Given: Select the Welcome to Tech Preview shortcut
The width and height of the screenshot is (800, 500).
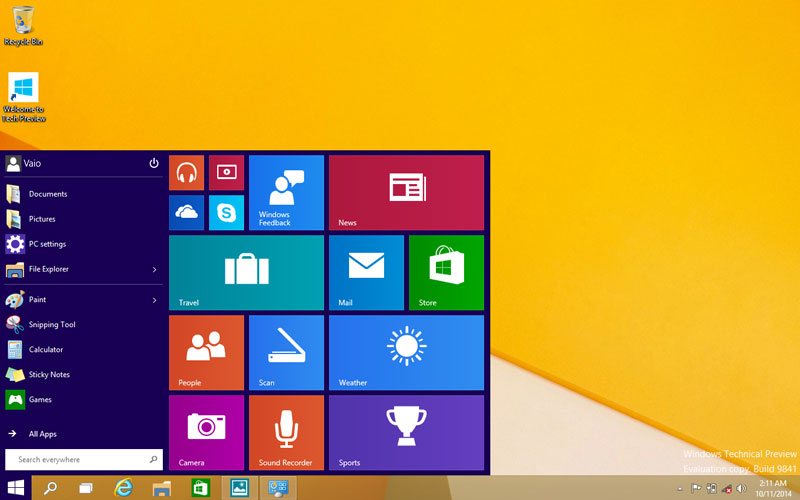Looking at the screenshot, I should pos(23,97).
